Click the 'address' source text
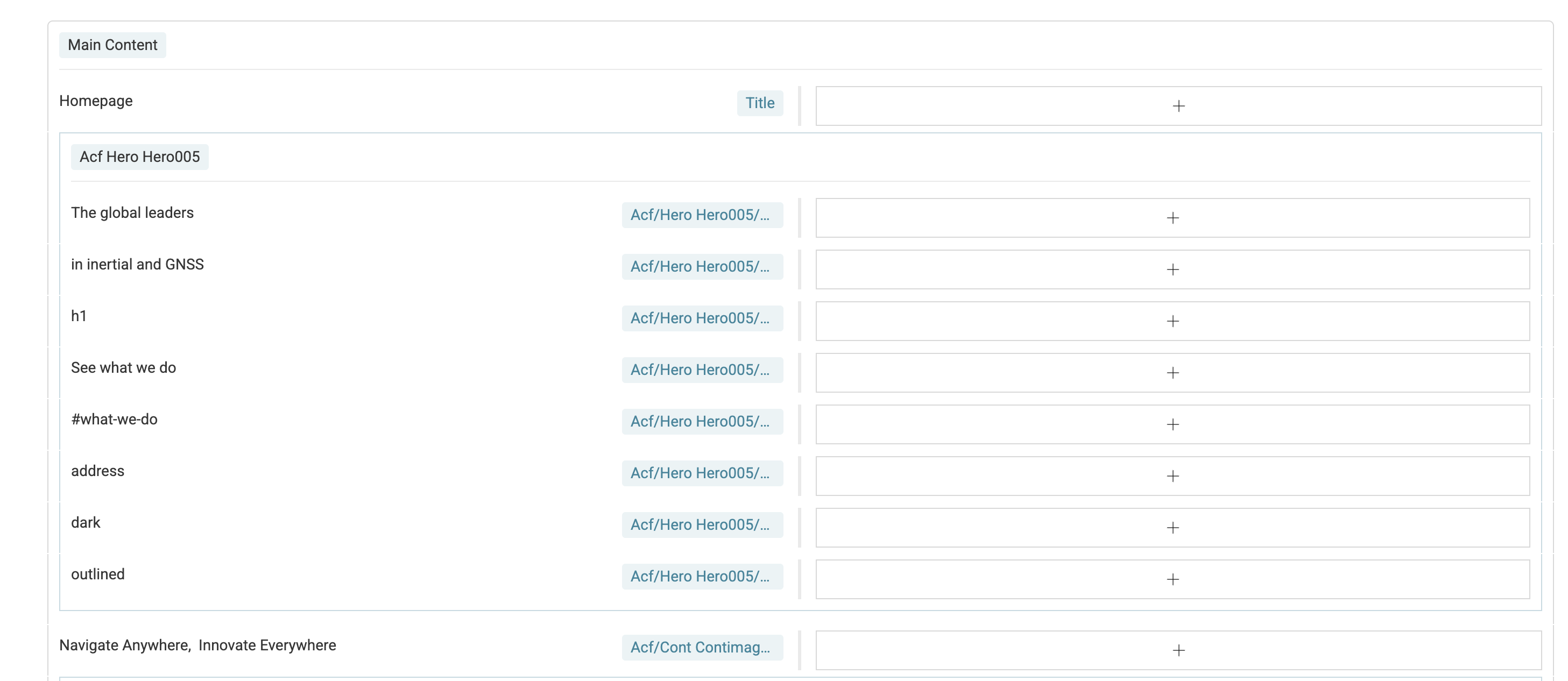 97,472
